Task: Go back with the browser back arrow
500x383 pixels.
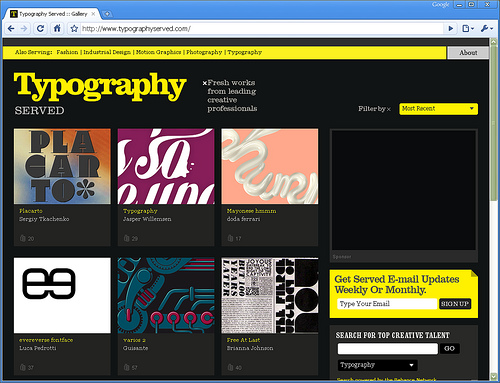Action: pos(11,29)
